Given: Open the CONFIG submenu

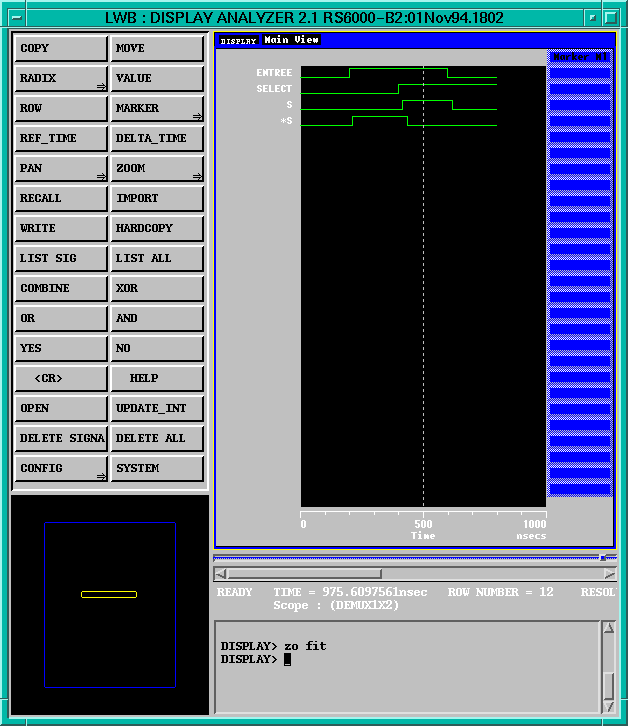Looking at the screenshot, I should click(x=61, y=469).
